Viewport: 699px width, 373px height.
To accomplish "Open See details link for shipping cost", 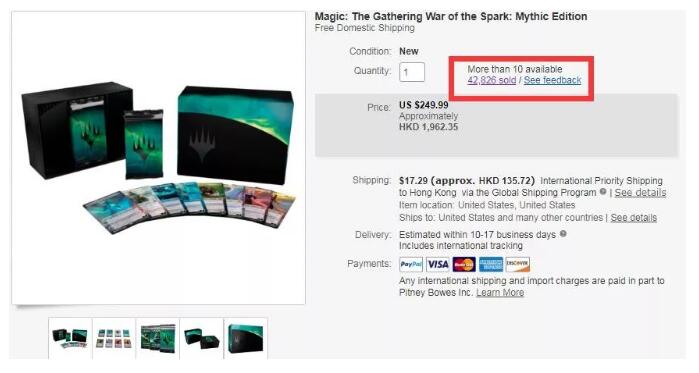I will pos(640,193).
